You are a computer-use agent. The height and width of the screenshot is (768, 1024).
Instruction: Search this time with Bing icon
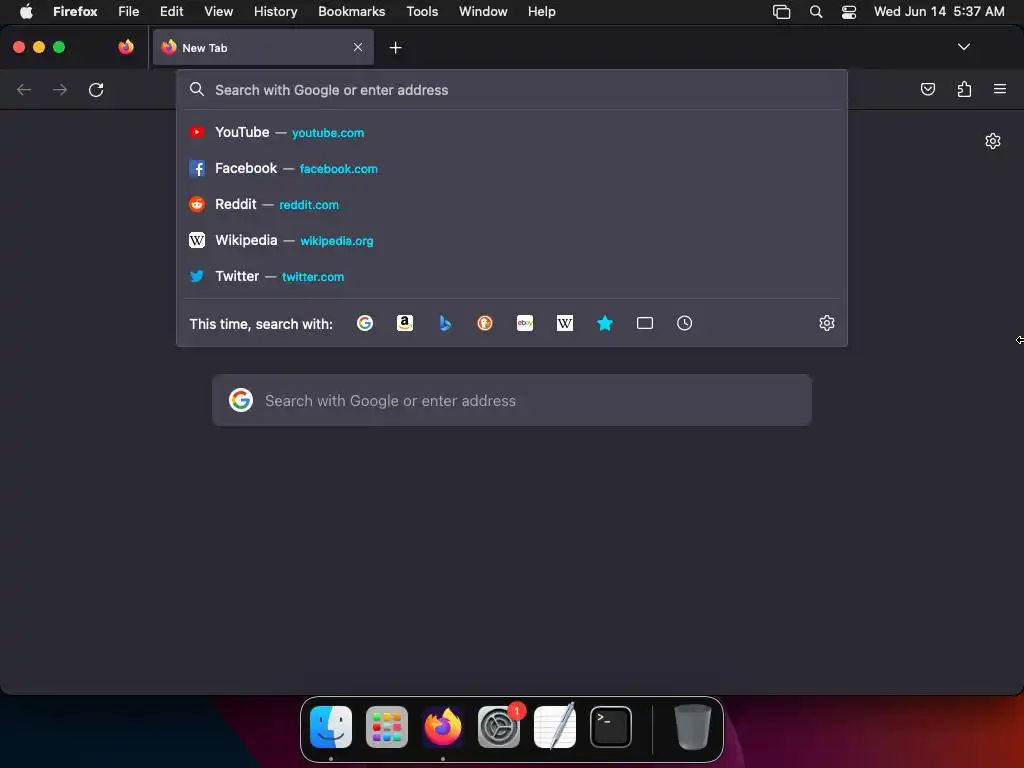coord(445,323)
